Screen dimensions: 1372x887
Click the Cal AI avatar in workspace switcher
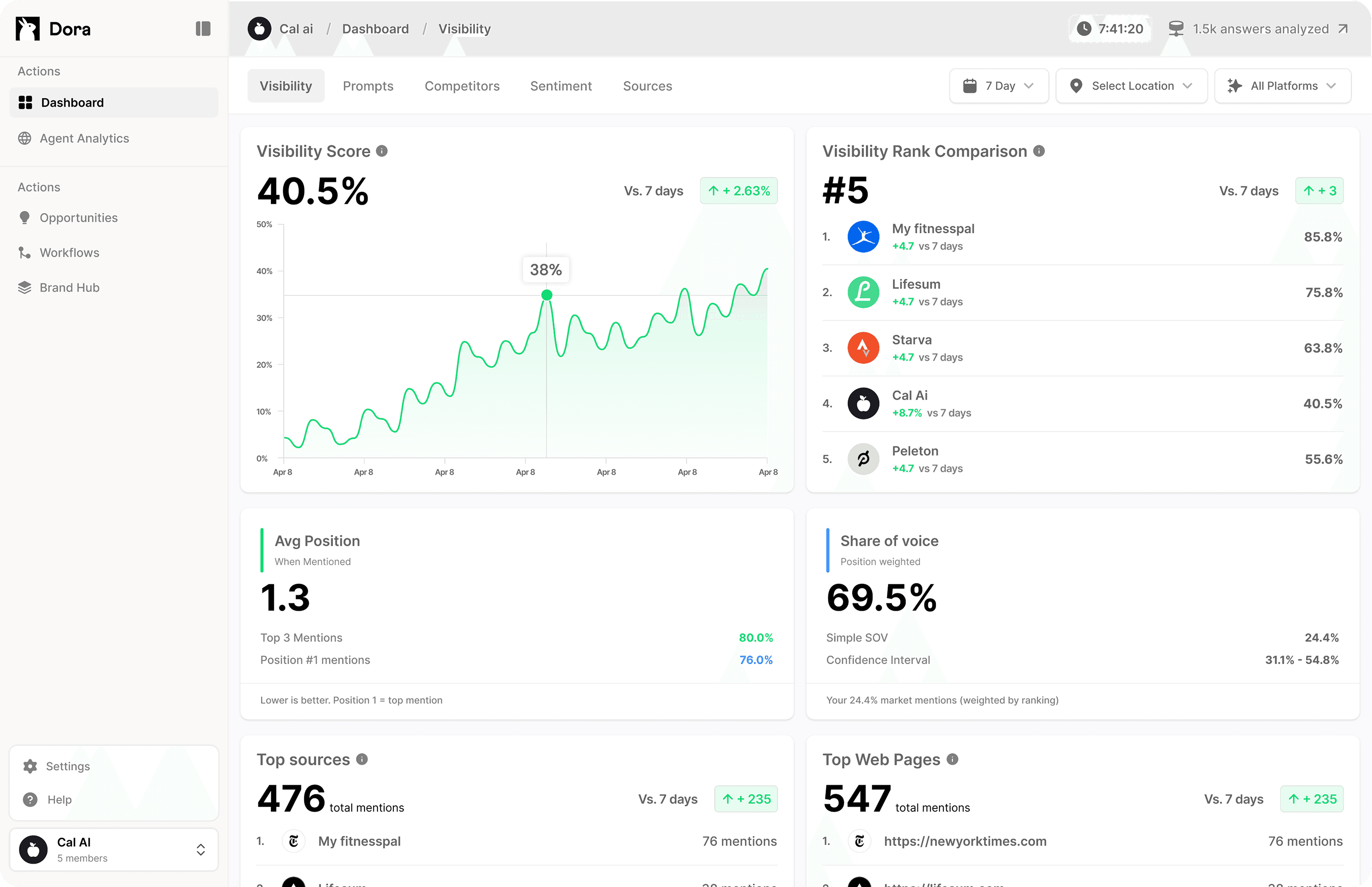(33, 850)
